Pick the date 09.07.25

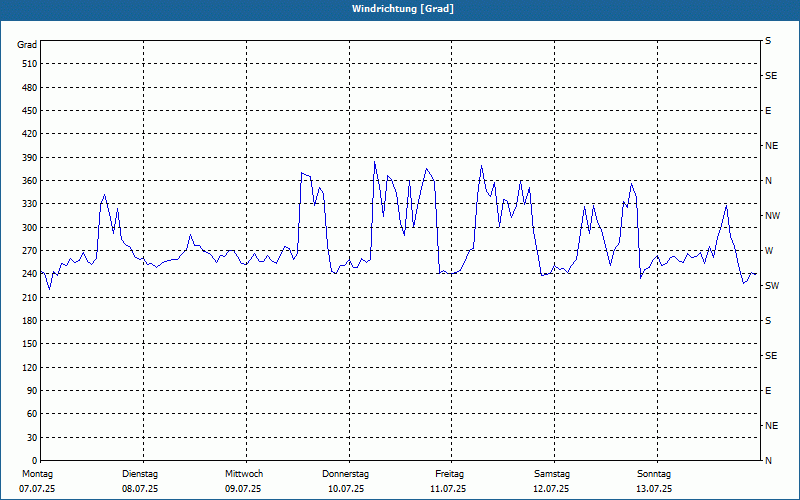243,489
